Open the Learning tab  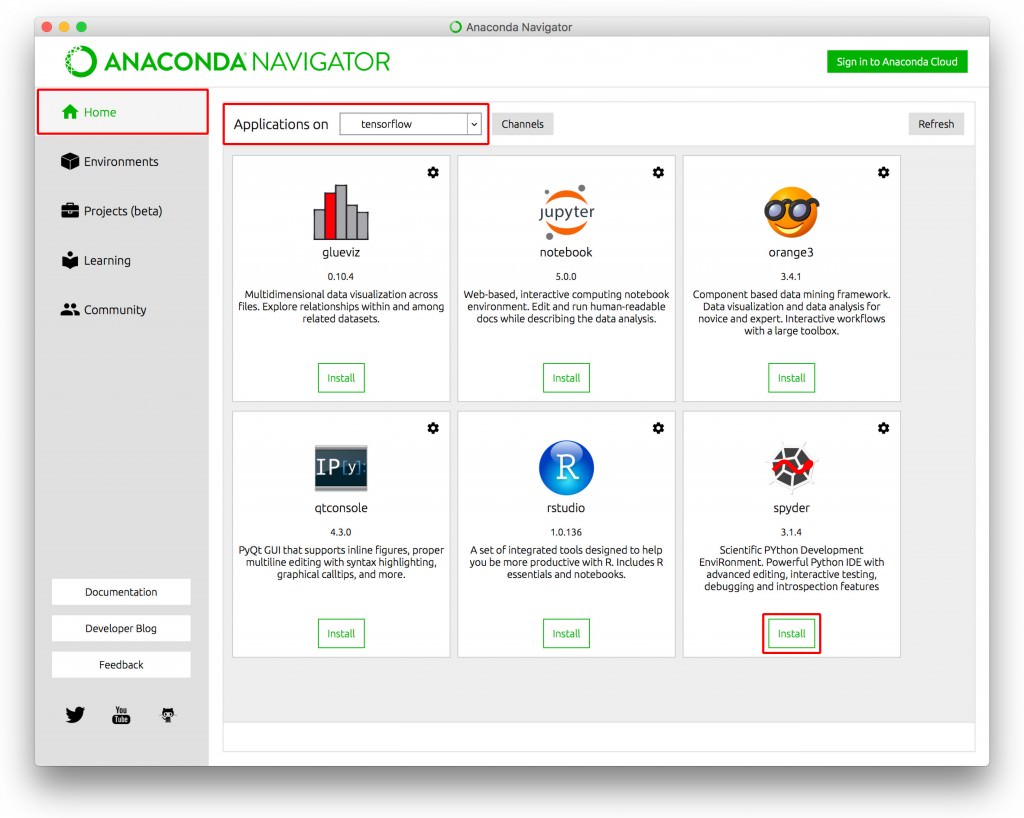point(123,260)
